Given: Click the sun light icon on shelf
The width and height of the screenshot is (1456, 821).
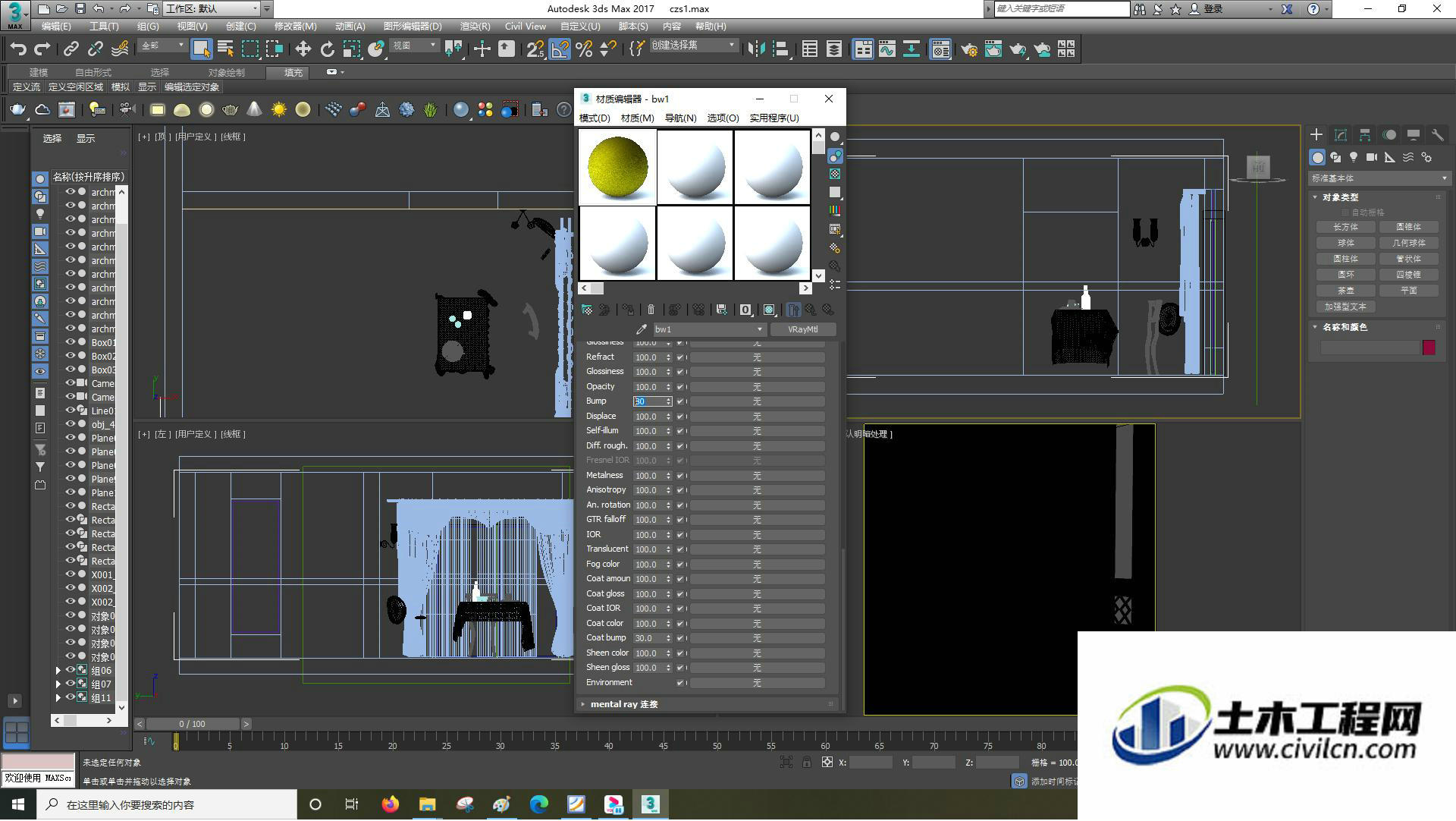Looking at the screenshot, I should pyautogui.click(x=279, y=110).
